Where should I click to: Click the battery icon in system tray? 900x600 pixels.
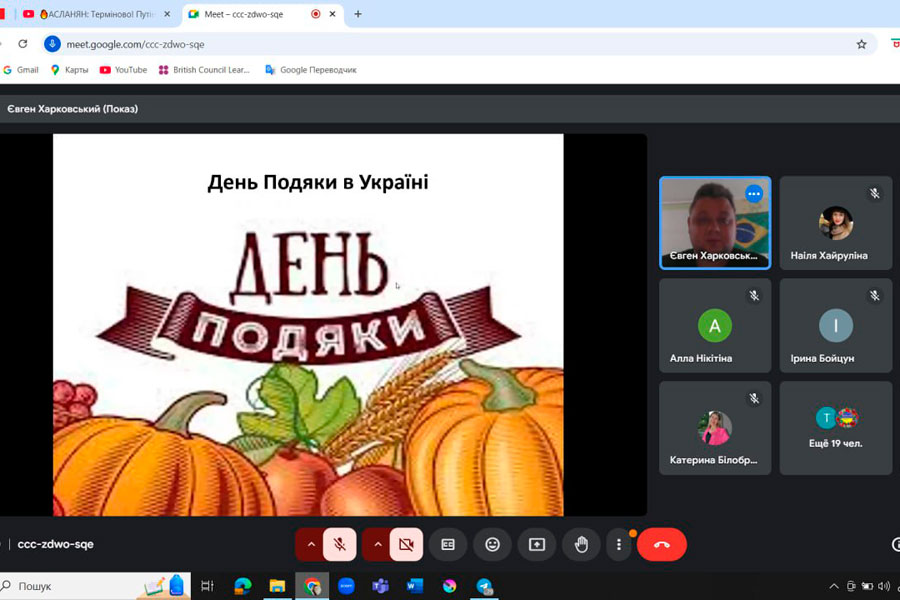pyautogui.click(x=867, y=586)
